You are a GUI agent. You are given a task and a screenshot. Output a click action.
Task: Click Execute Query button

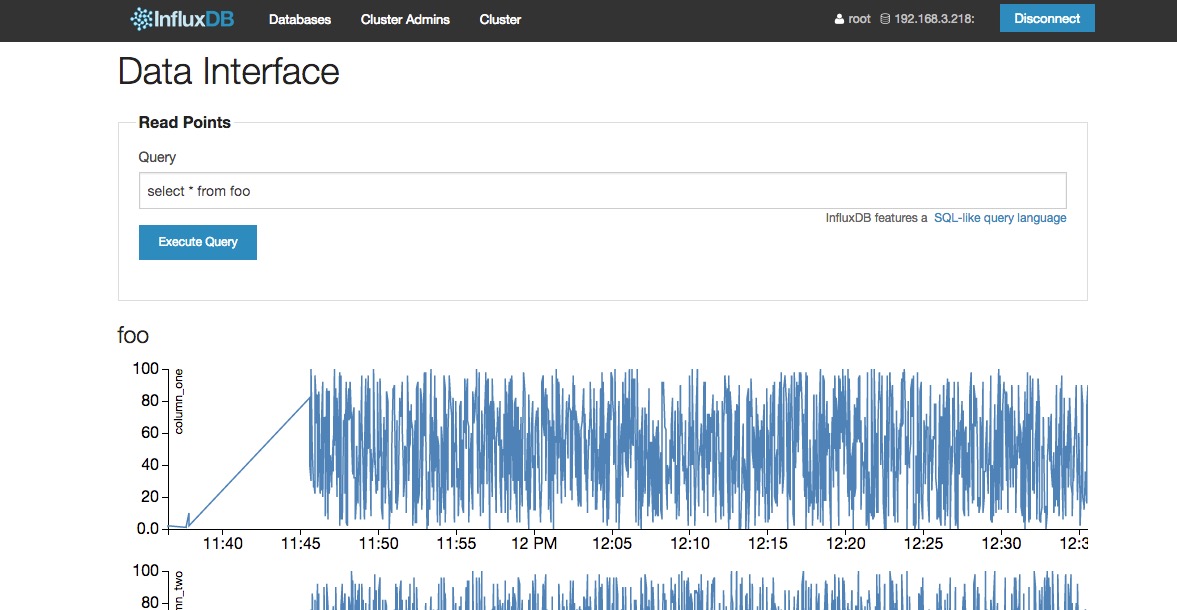tap(198, 242)
